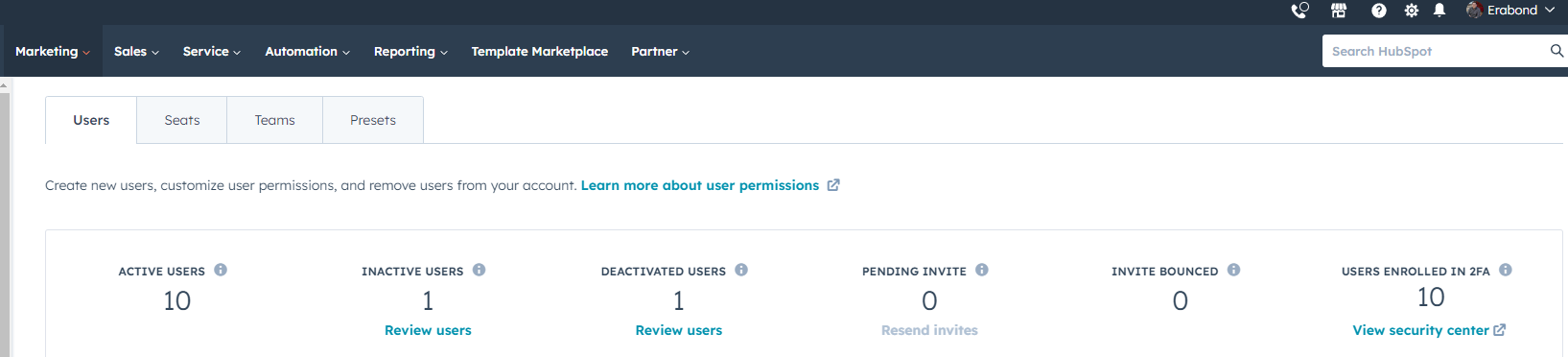The height and width of the screenshot is (357, 1568).
Task: Show info tooltip for Active Users
Action: [221, 270]
